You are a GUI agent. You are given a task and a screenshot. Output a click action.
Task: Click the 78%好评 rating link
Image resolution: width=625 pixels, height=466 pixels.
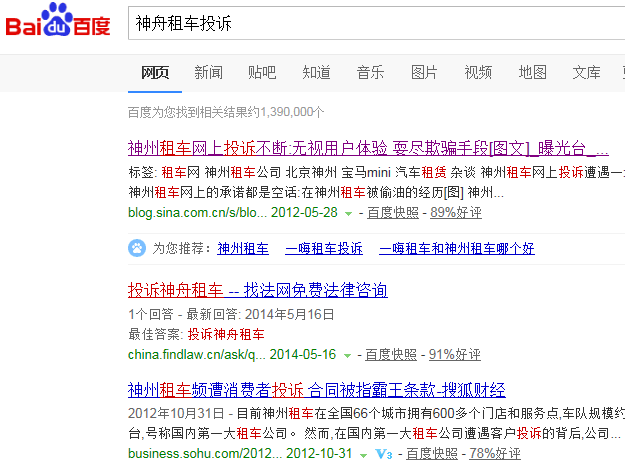pyautogui.click(x=495, y=454)
